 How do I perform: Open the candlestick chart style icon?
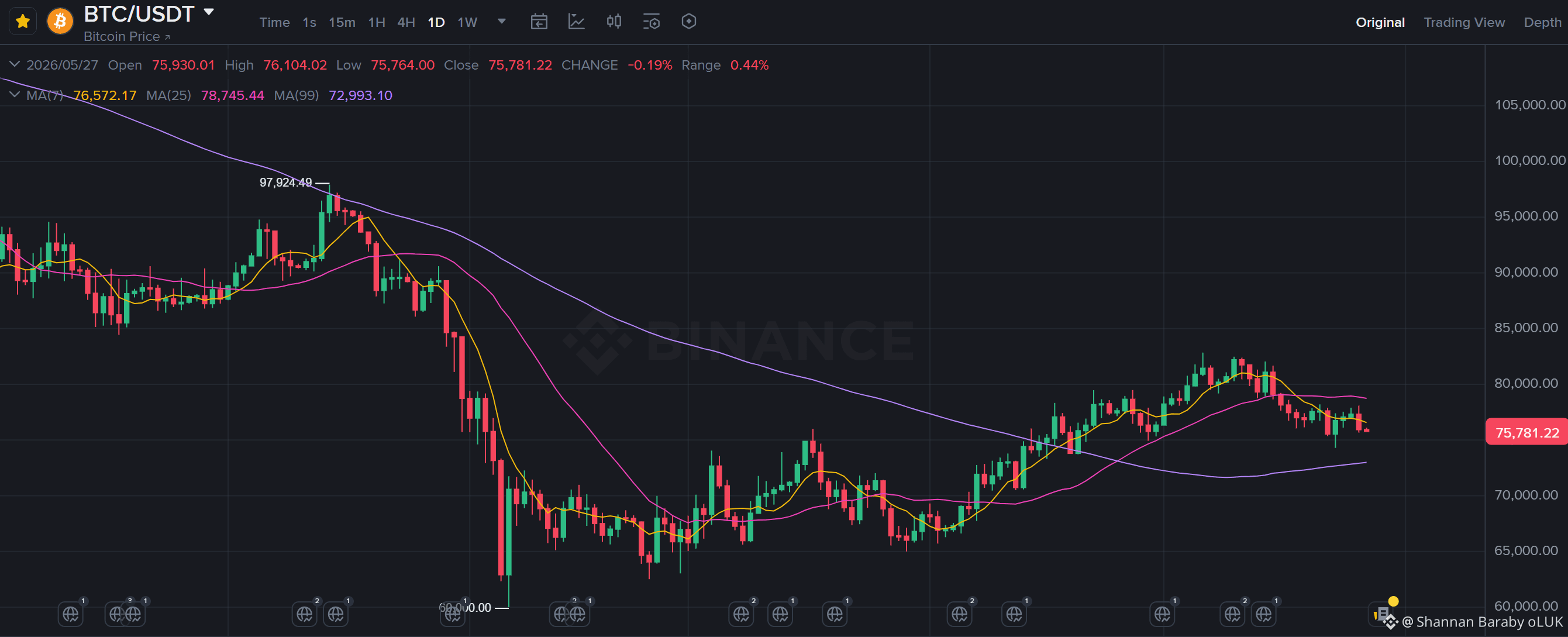(x=614, y=22)
